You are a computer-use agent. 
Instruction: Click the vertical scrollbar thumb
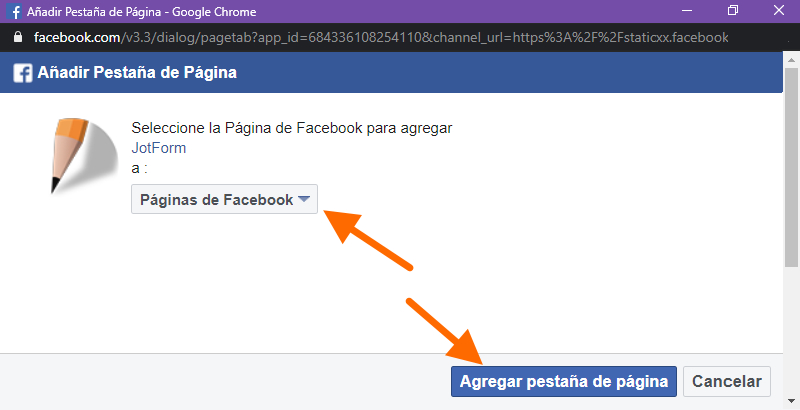tap(791, 167)
